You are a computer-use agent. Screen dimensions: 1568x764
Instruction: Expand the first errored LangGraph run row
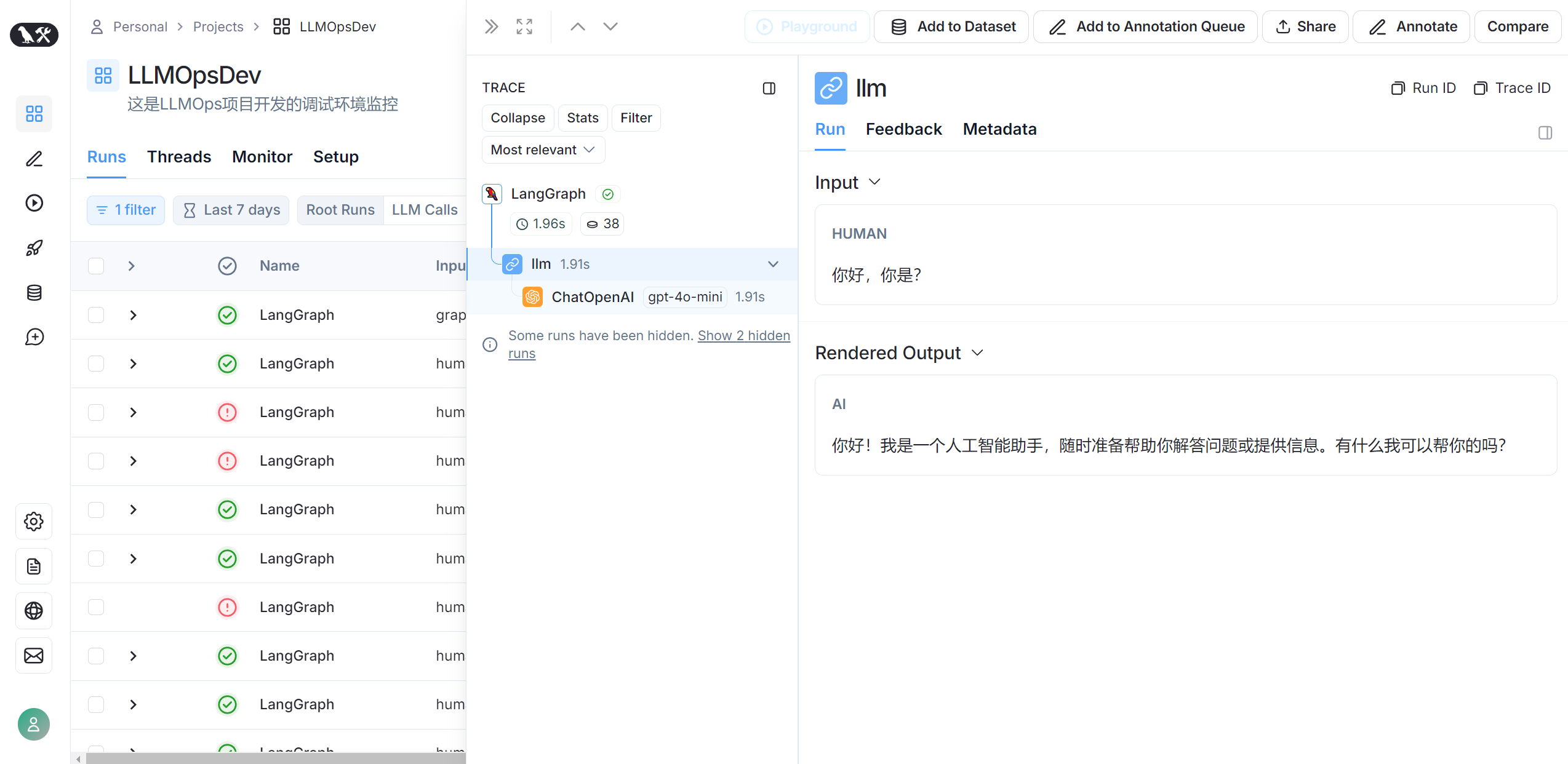(133, 412)
